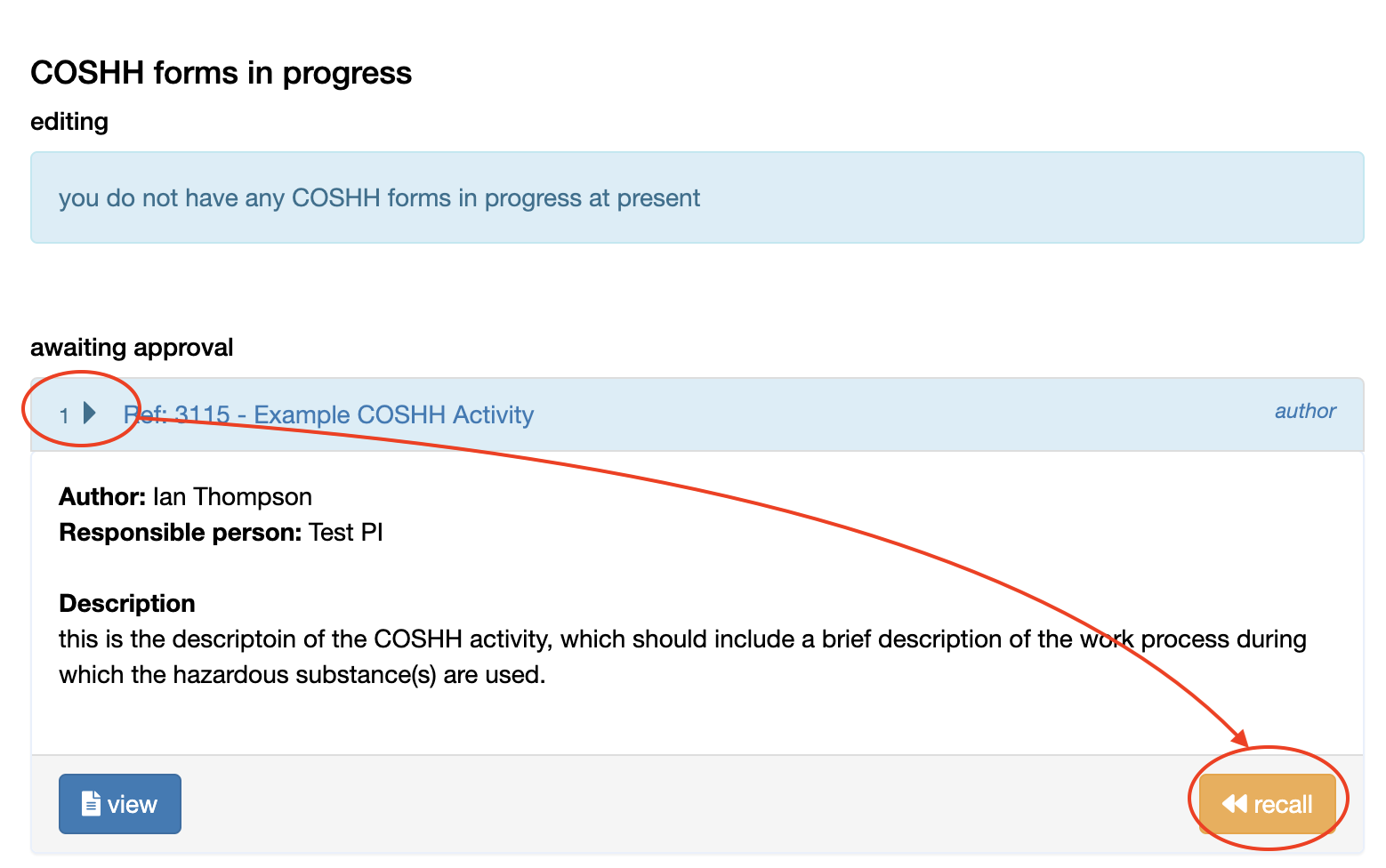The height and width of the screenshot is (868, 1386).
Task: Click the COSHH forms in progress heading
Action: pyautogui.click(x=221, y=73)
